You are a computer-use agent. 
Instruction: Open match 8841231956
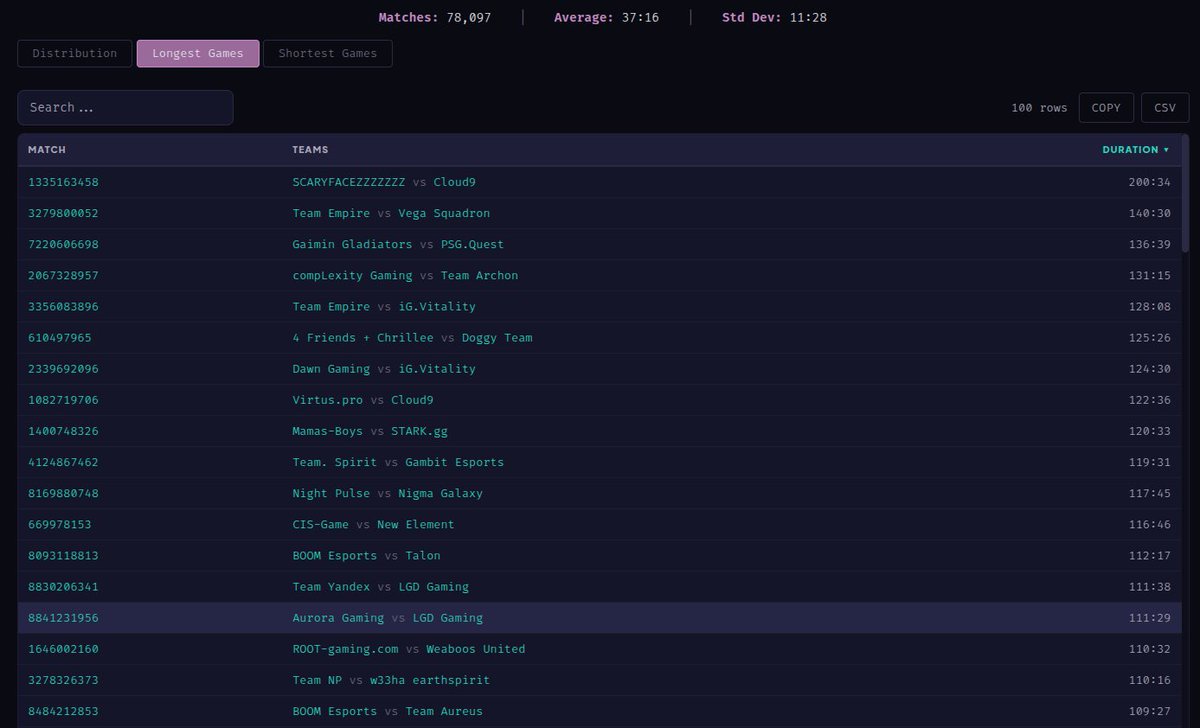pos(63,617)
